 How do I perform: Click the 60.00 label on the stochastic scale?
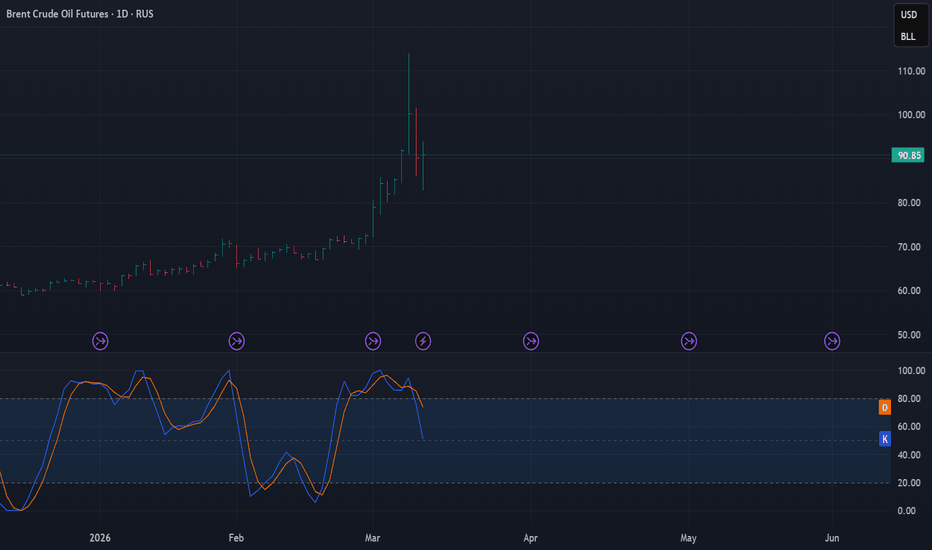pos(909,426)
